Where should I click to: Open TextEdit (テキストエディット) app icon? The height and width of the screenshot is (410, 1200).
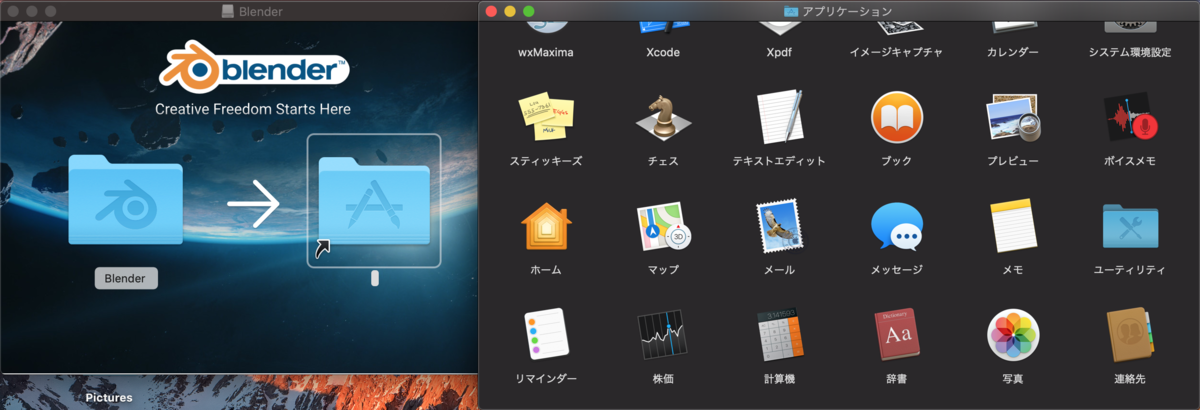[x=780, y=118]
